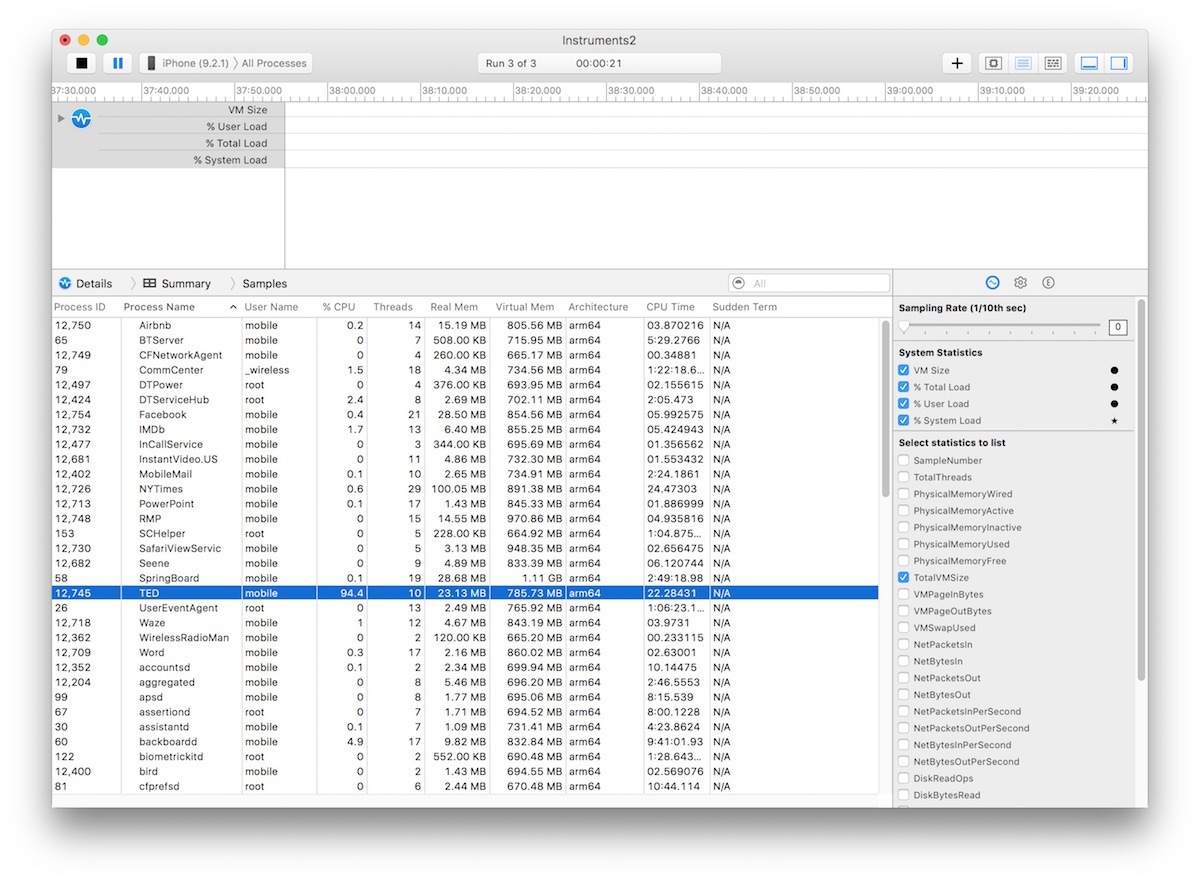The width and height of the screenshot is (1200, 882).
Task: Select the Airbnb process row
Action: click(465, 325)
